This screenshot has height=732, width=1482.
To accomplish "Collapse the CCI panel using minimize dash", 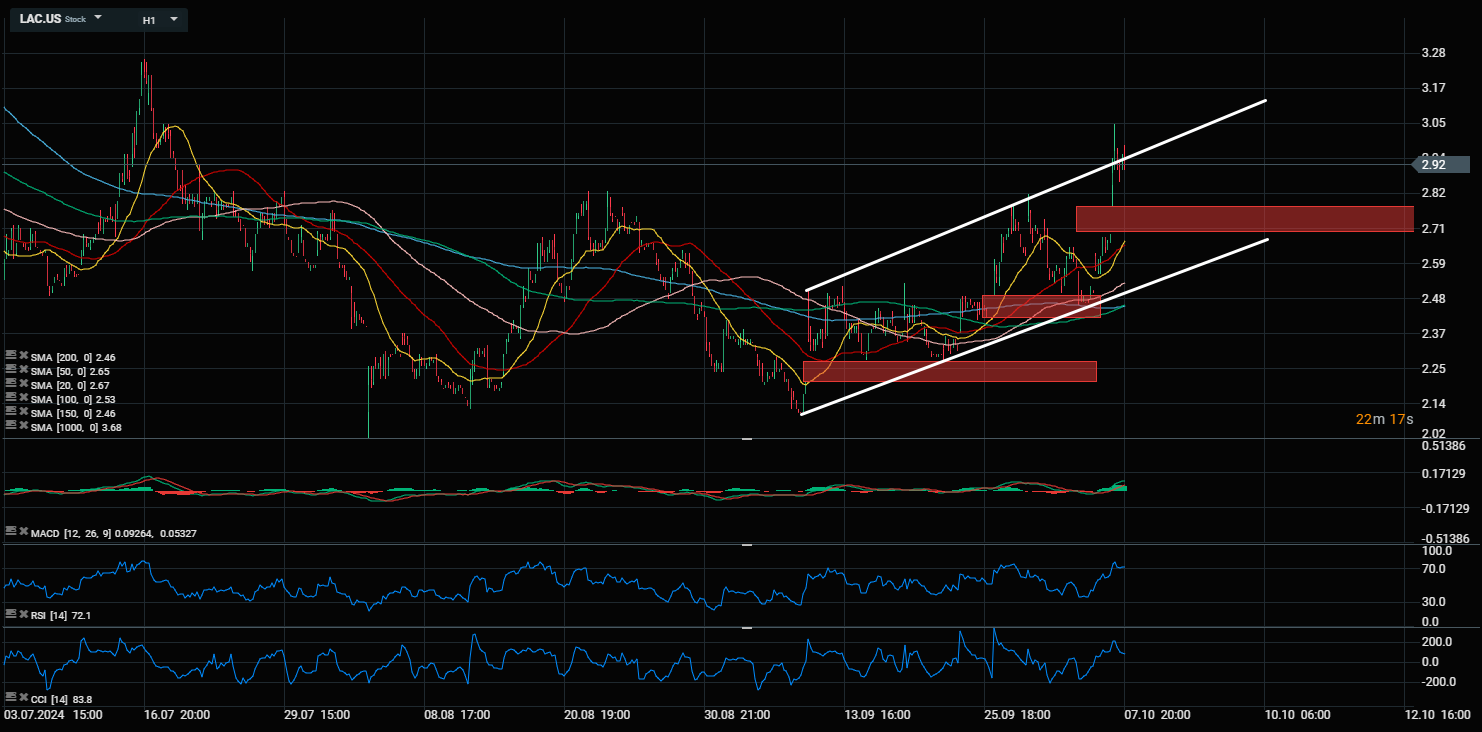I will click(746, 628).
